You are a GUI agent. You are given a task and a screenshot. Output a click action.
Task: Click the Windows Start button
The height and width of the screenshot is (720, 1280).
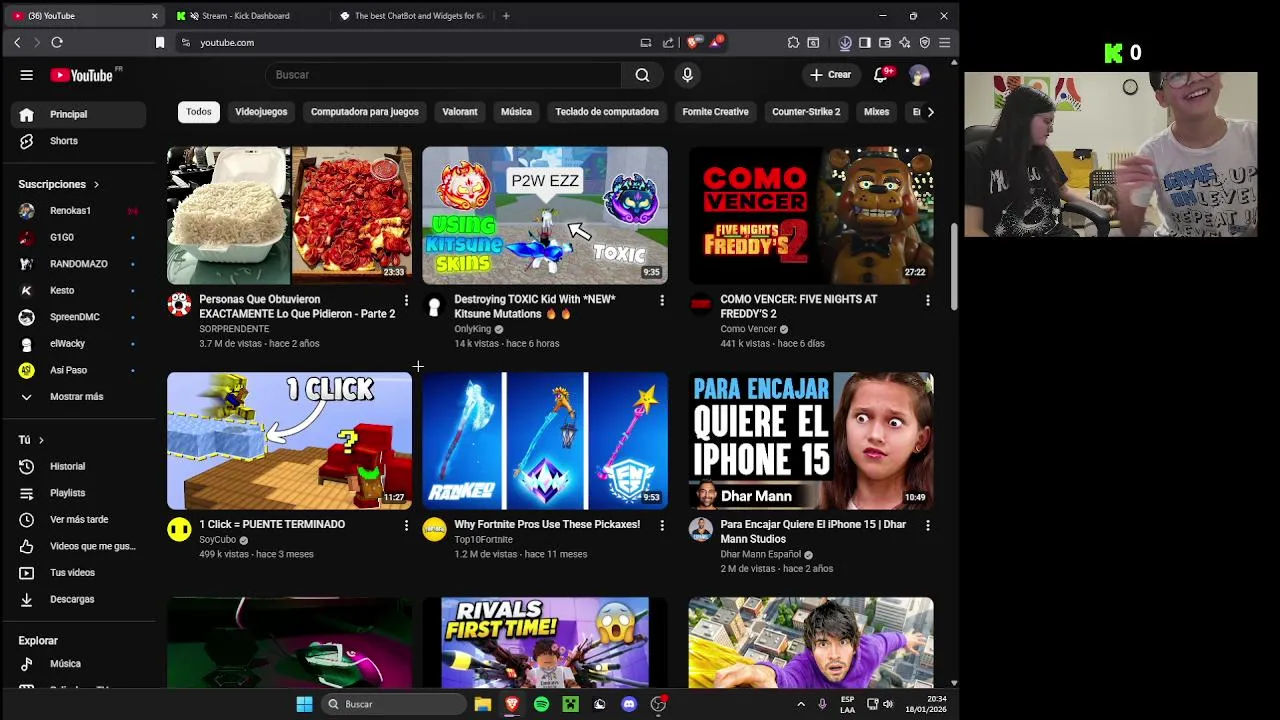click(x=304, y=704)
